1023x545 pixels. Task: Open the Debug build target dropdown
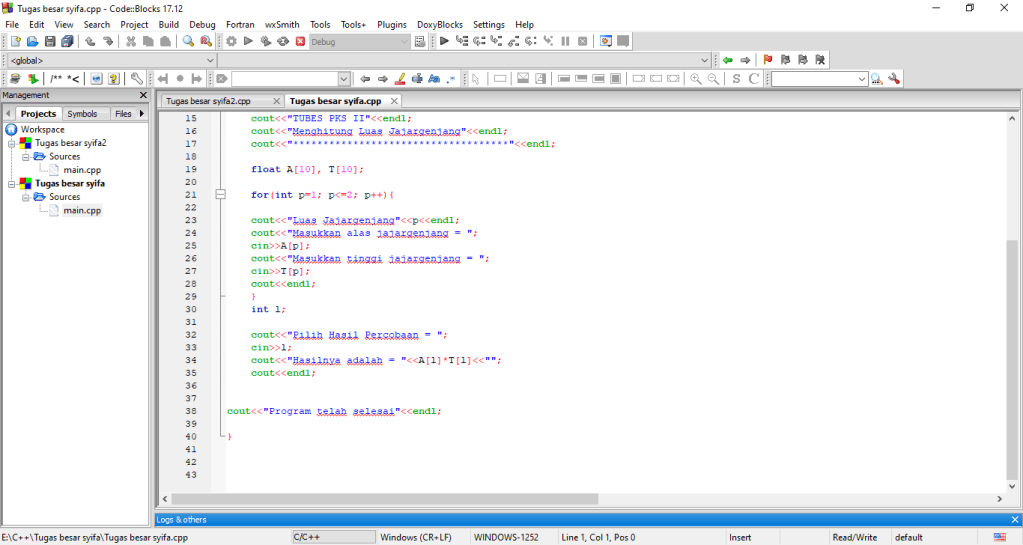point(405,42)
